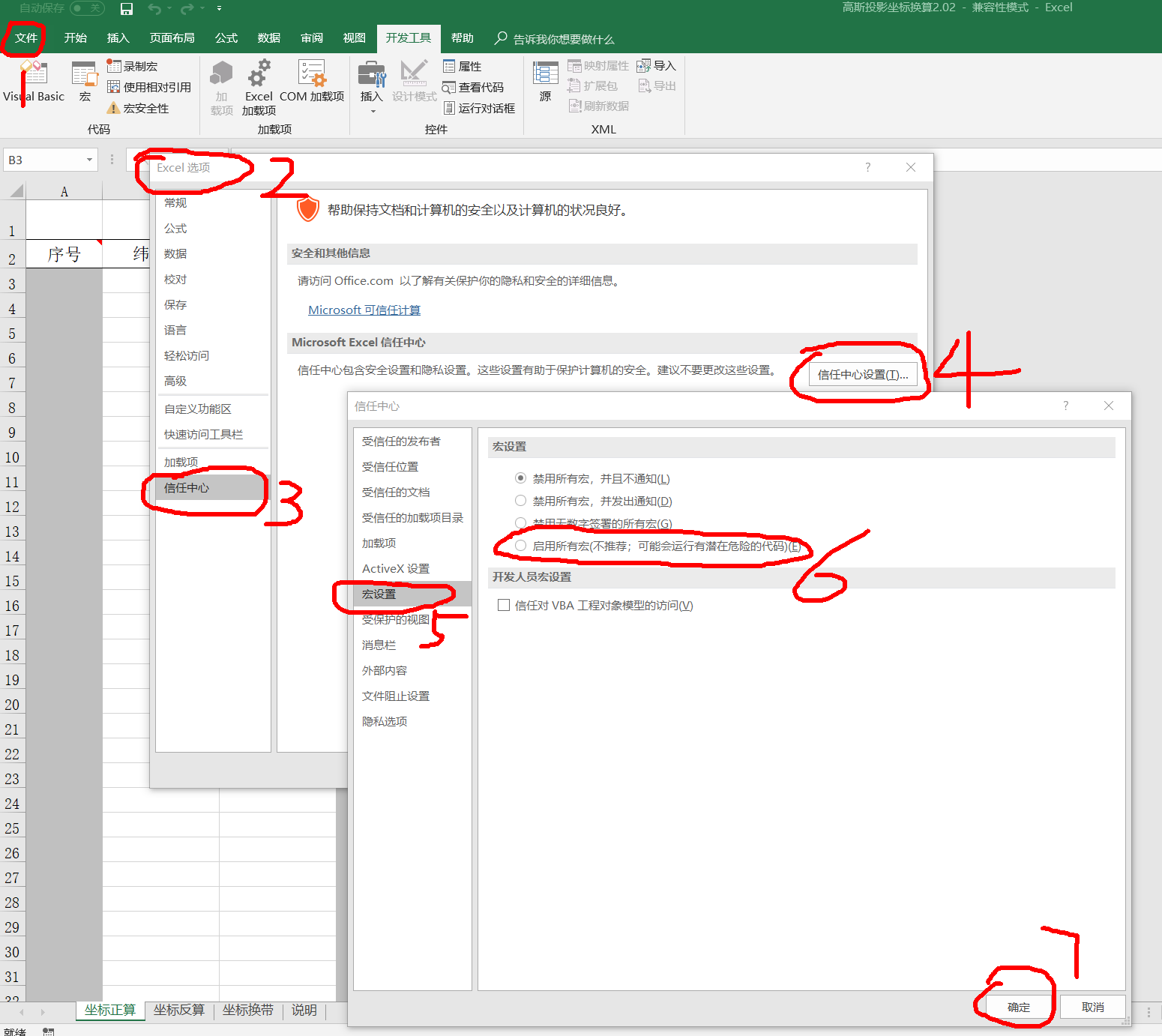Click the Trust Center help question mark
1162x1036 pixels.
[1066, 406]
